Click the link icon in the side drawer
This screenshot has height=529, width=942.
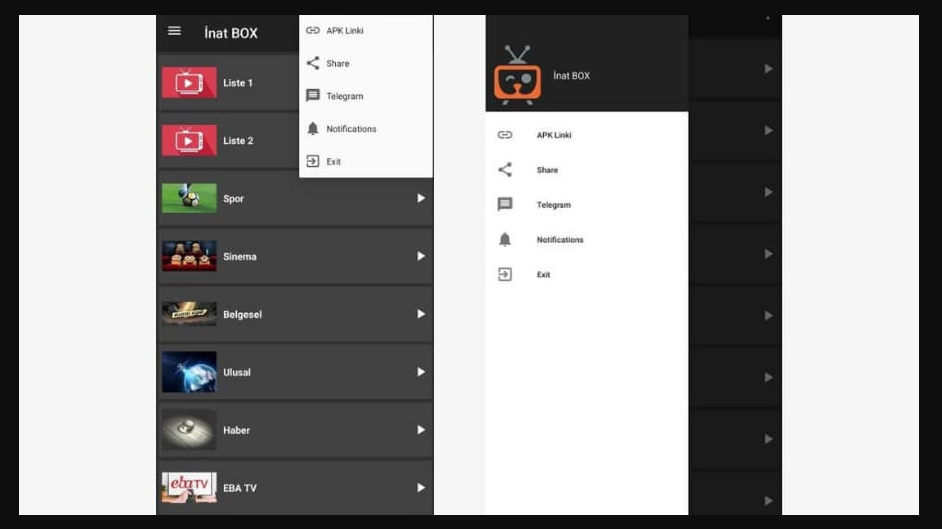pos(505,135)
